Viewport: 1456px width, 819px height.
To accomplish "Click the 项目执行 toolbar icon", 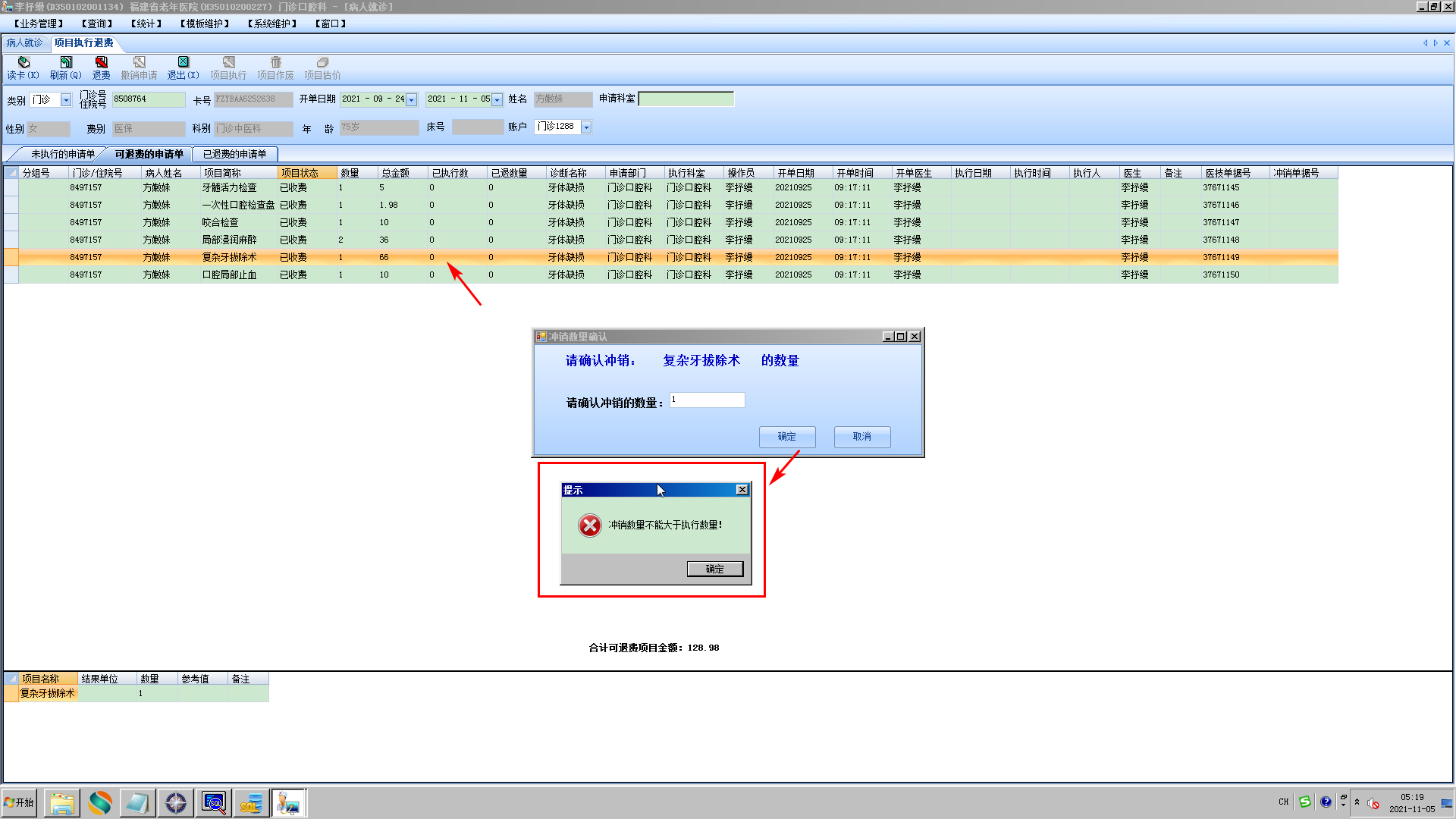I will coord(228,62).
